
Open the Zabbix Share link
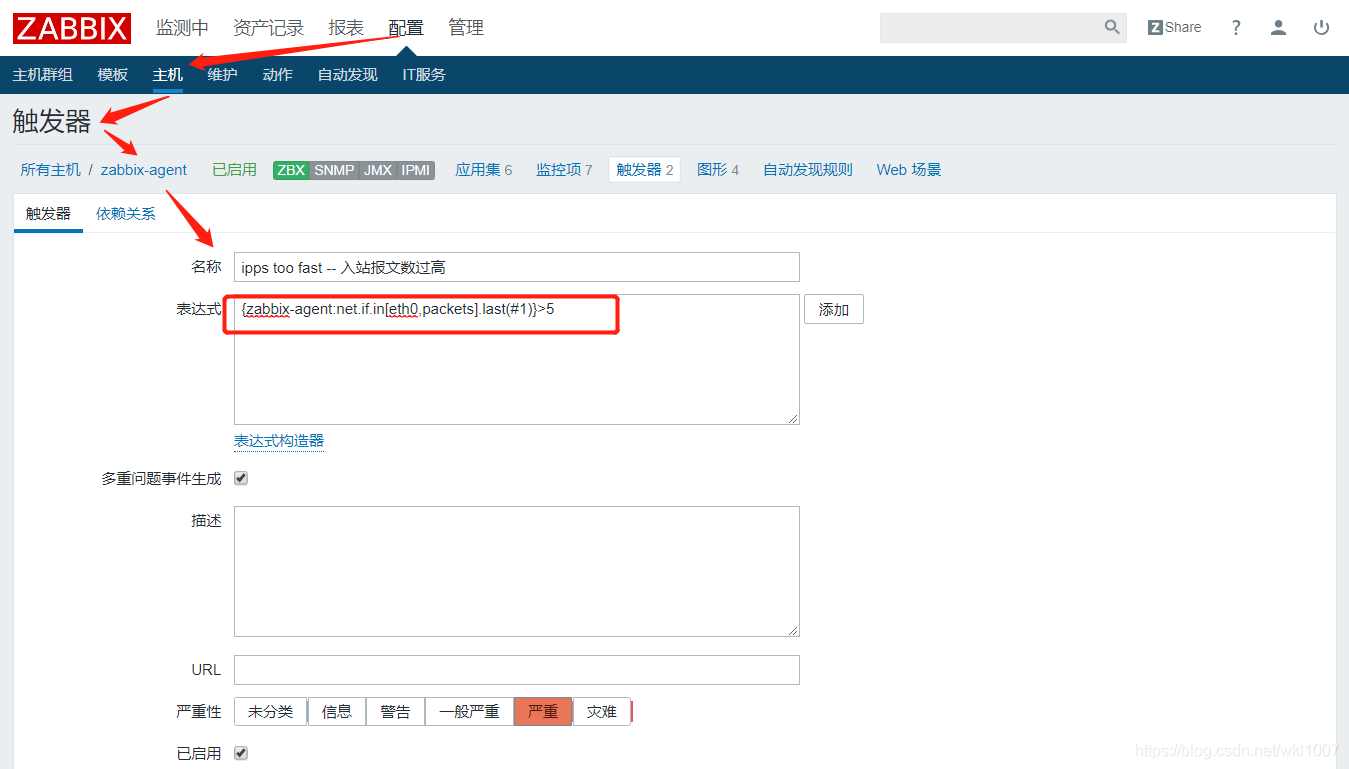[1174, 27]
